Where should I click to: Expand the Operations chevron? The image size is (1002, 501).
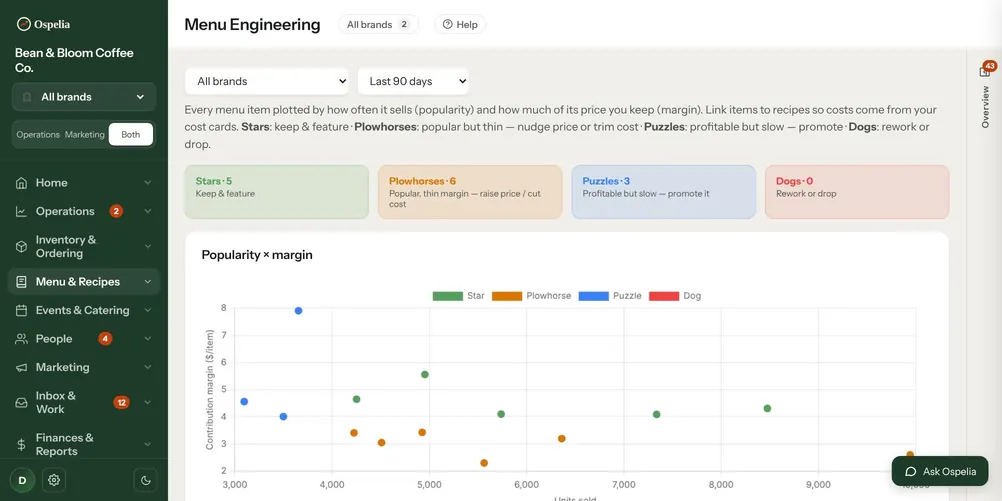(x=148, y=211)
